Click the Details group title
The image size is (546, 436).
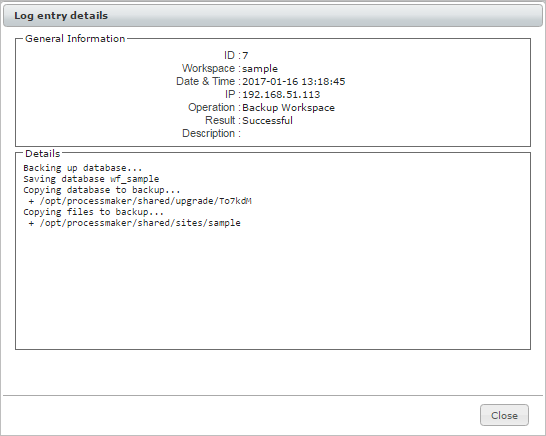[42, 154]
